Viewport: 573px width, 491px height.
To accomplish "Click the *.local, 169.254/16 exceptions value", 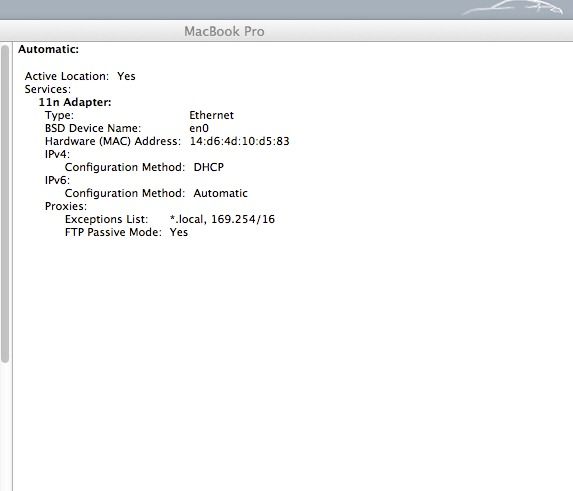I will pos(222,219).
